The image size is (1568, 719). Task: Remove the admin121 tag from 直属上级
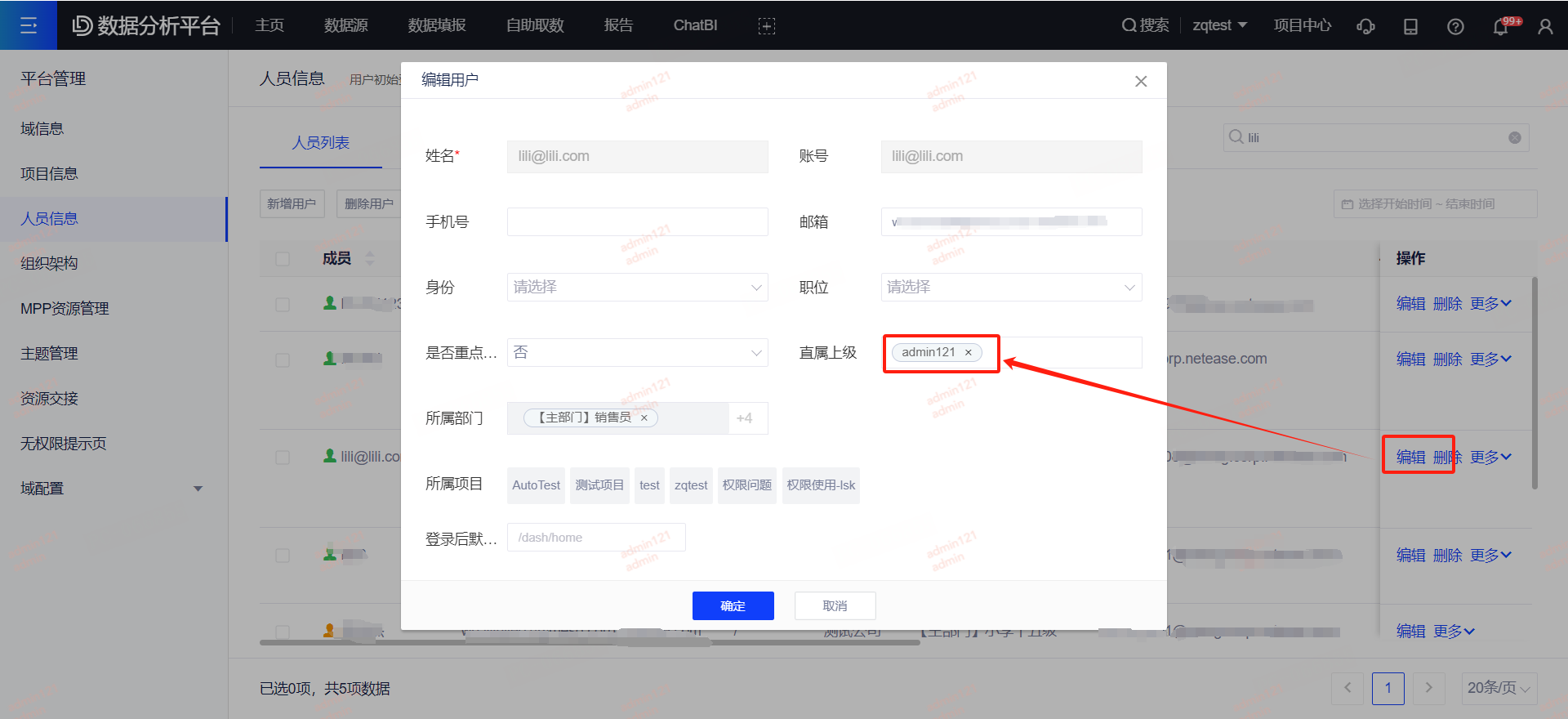tap(969, 353)
